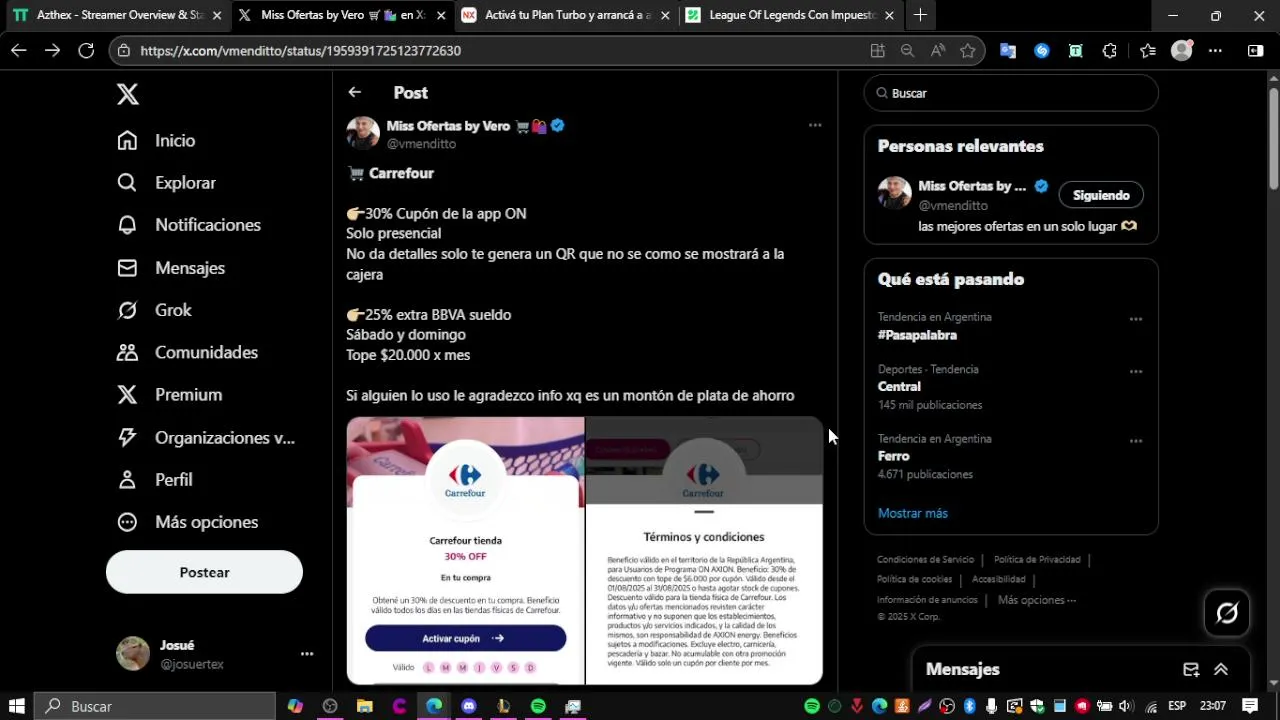Focus the Buscar search field on X

1011,93
